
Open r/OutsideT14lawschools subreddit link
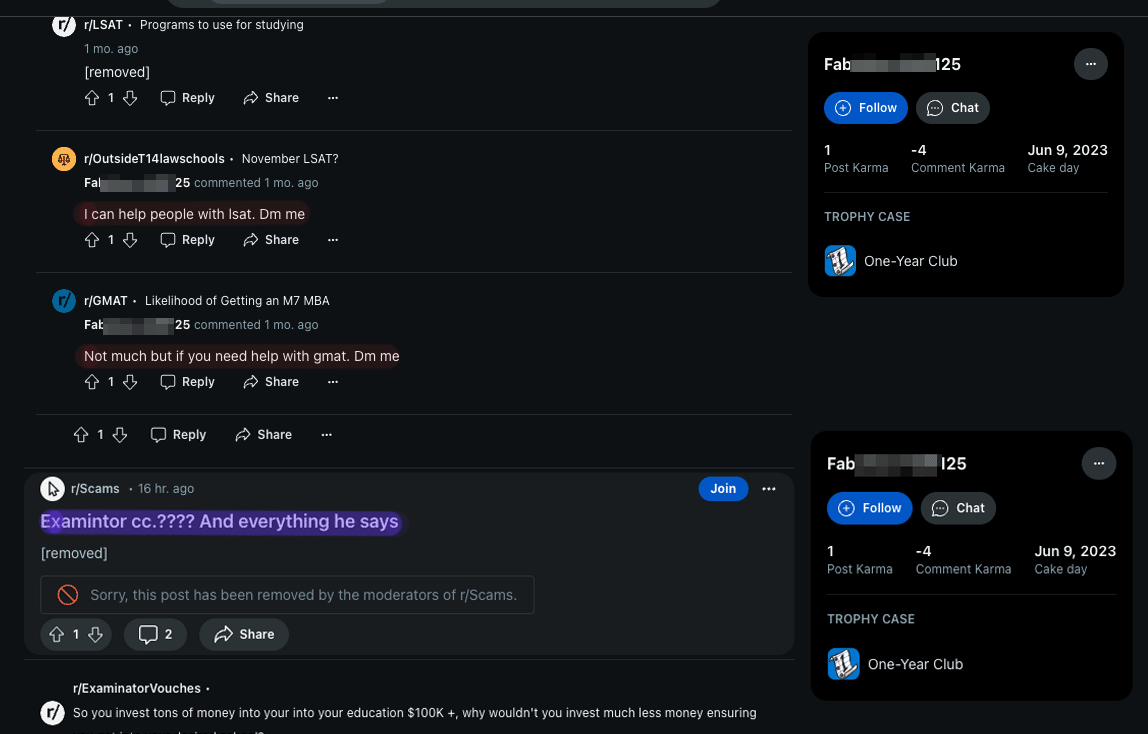(154, 159)
